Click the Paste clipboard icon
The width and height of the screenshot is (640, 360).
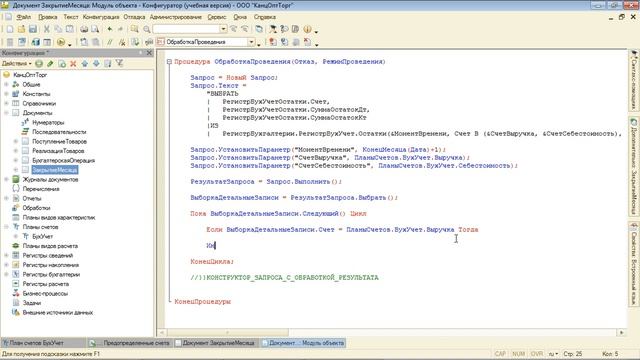coord(70,29)
